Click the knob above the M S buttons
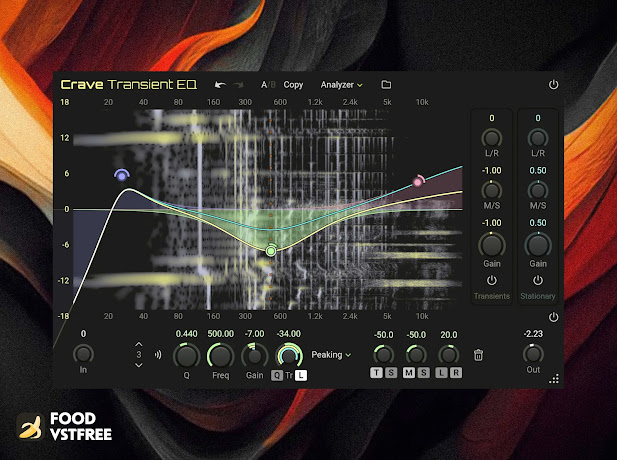Image resolution: width=617 pixels, height=460 pixels. [416, 354]
